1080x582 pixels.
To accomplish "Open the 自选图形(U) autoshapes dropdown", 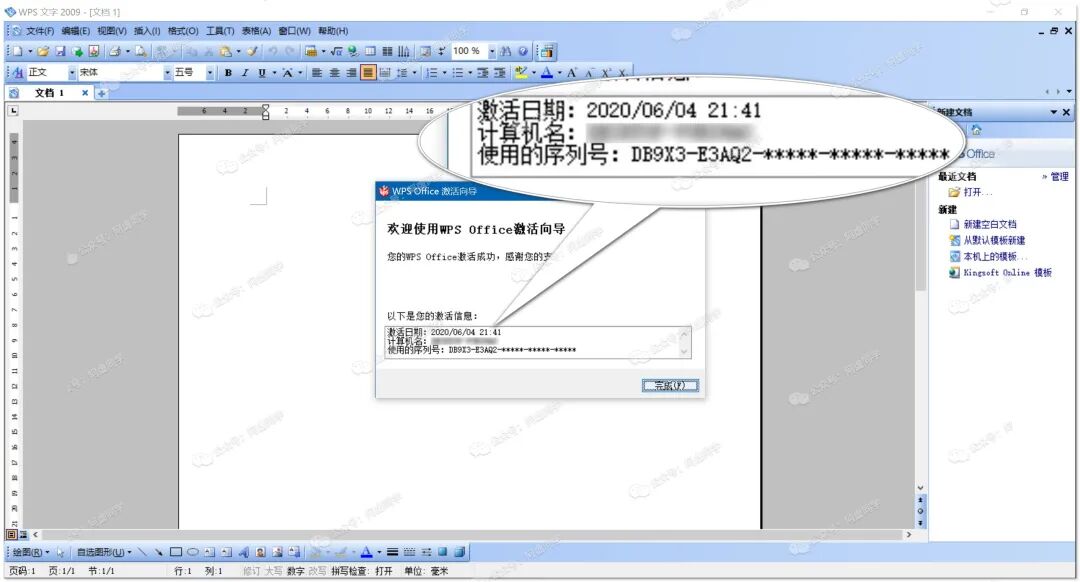I will 103,552.
